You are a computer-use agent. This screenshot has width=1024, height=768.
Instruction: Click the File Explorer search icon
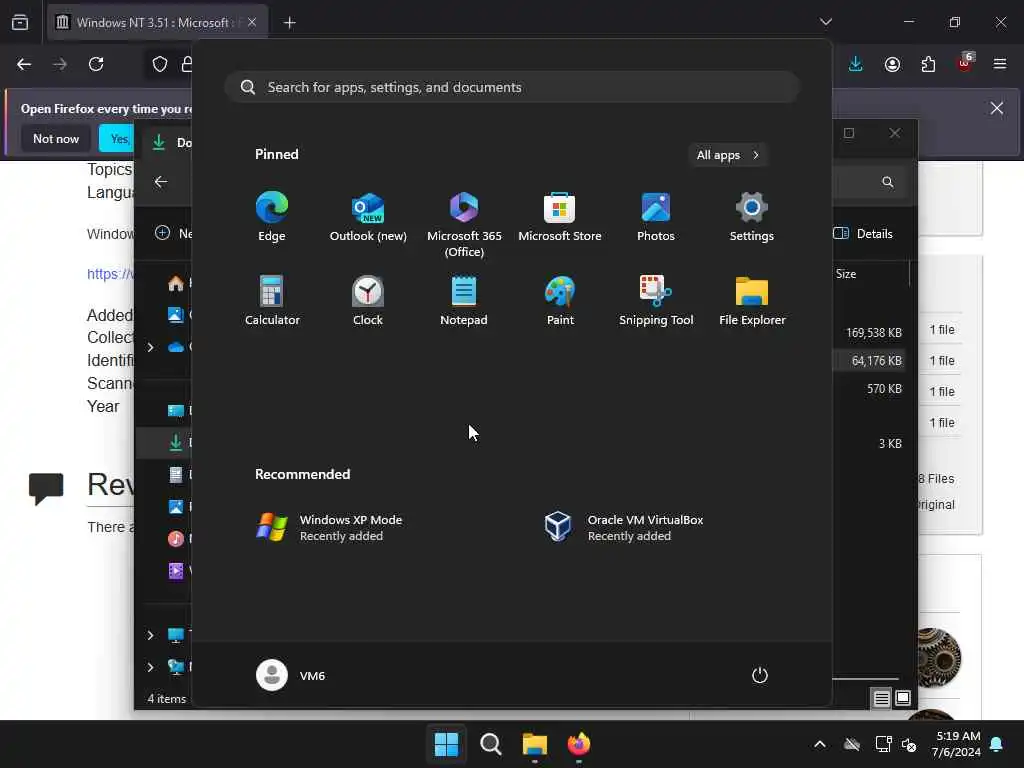888,182
